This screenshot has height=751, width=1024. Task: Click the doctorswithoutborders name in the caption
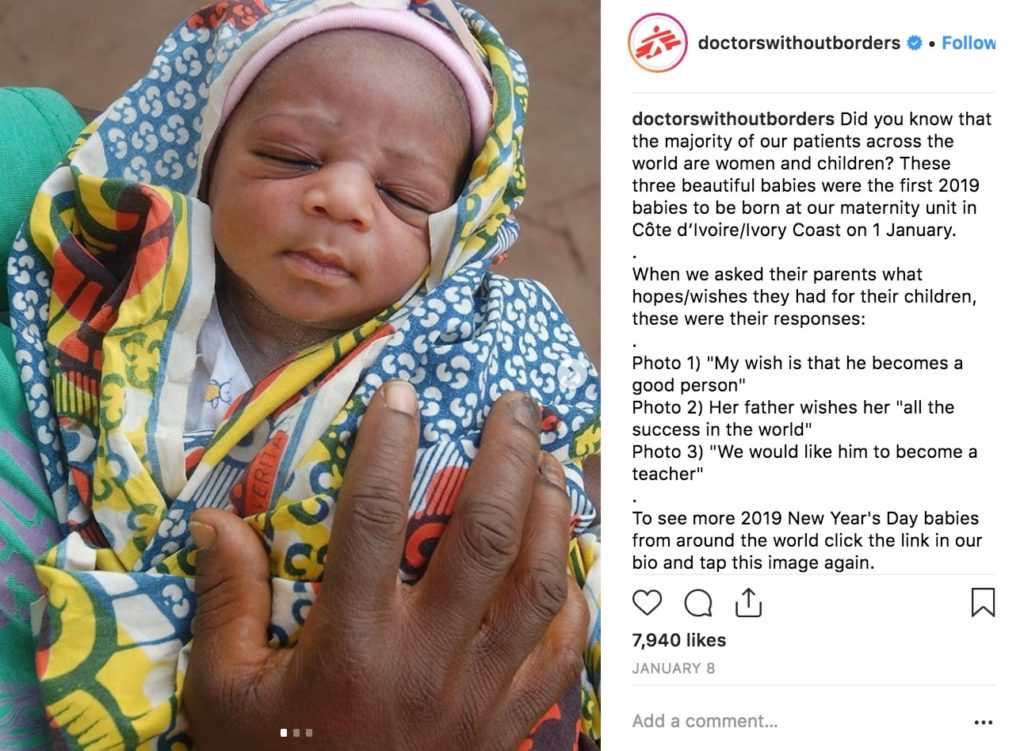pos(733,119)
